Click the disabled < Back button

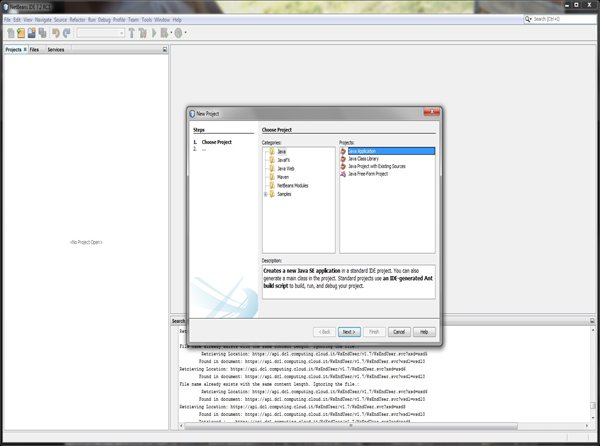(x=324, y=332)
